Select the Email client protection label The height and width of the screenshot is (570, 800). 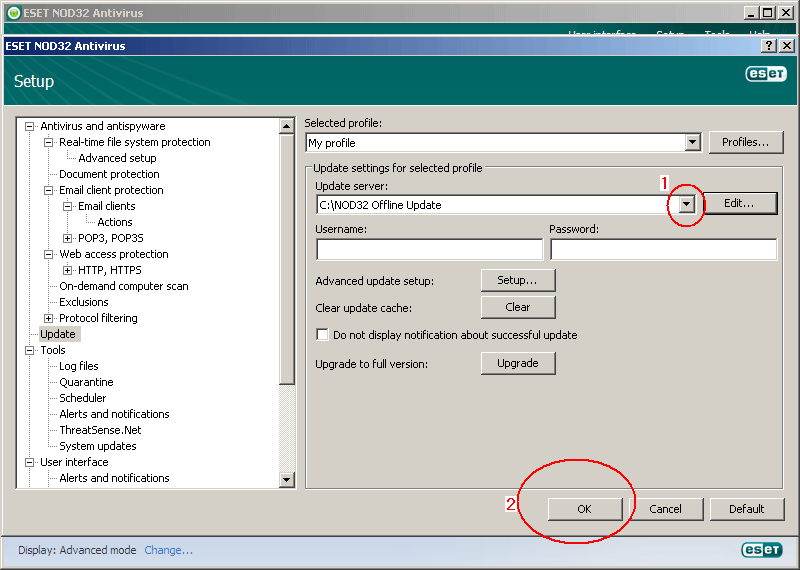pyautogui.click(x=111, y=190)
